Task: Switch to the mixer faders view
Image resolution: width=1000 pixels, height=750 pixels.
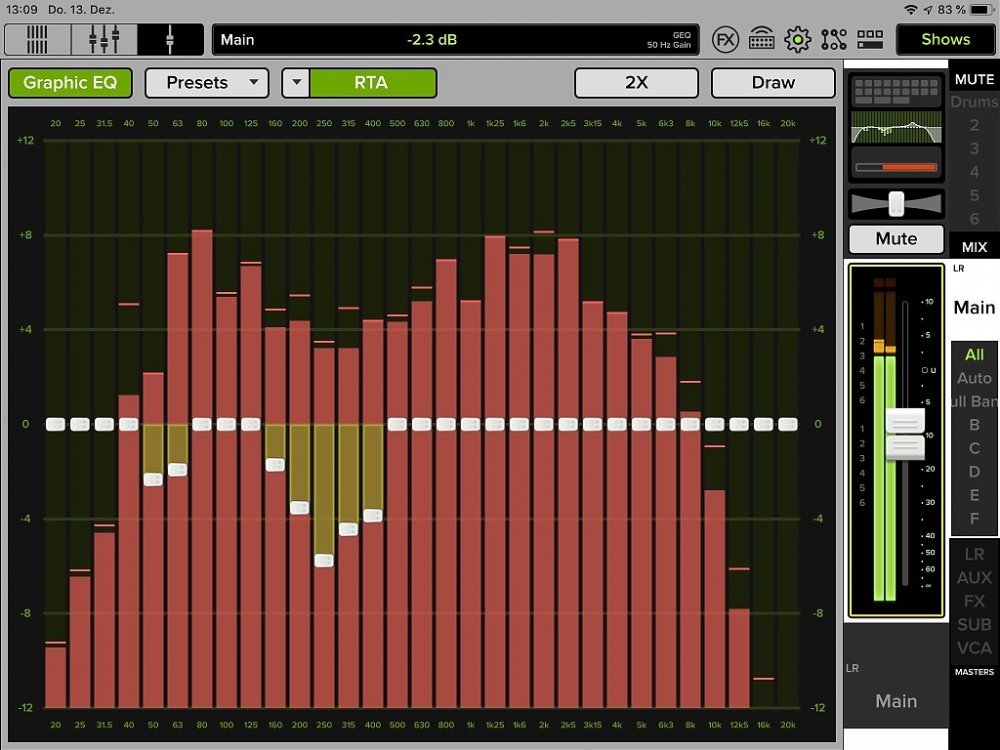Action: [104, 40]
